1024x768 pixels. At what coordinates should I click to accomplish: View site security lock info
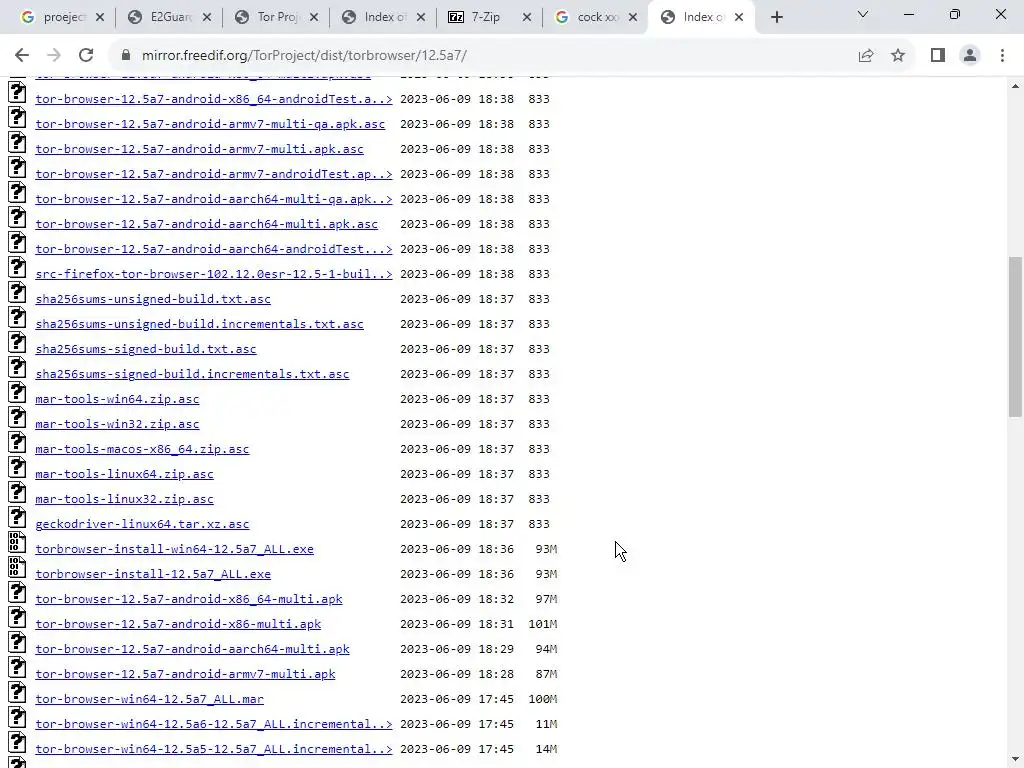(125, 56)
